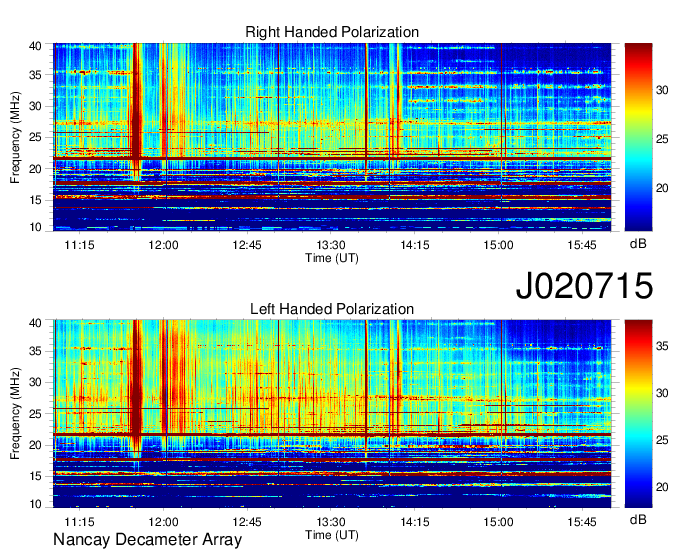
Task: Click the dB unit under lower color bar
Action: (638, 520)
